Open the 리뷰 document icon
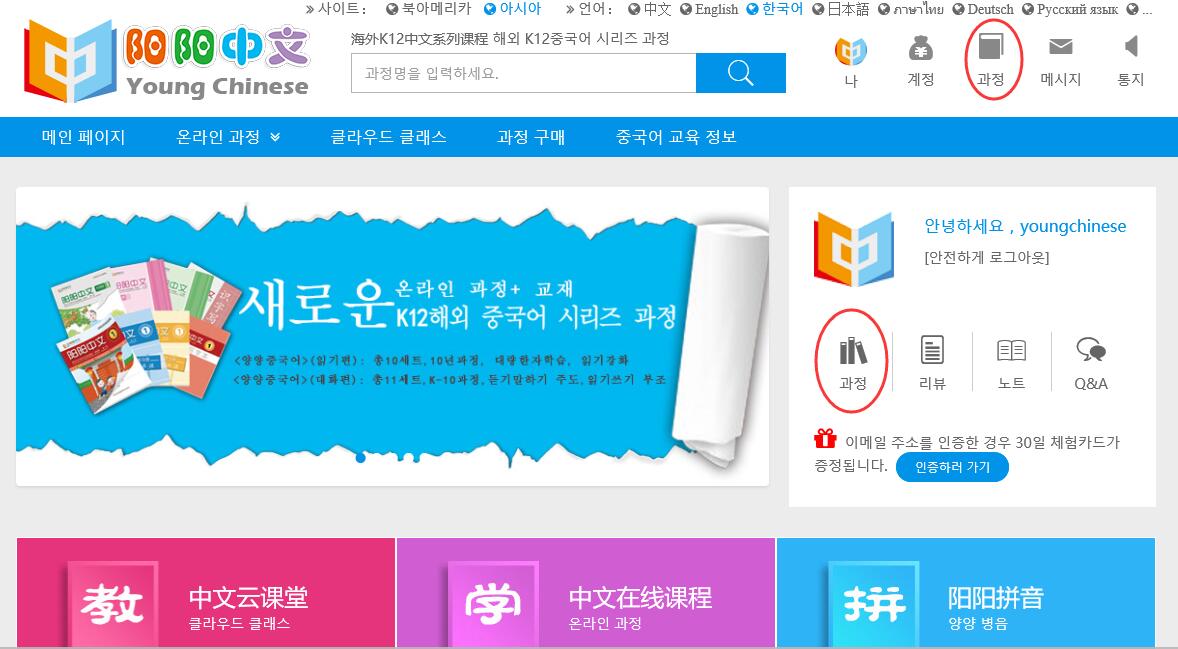 coord(932,350)
